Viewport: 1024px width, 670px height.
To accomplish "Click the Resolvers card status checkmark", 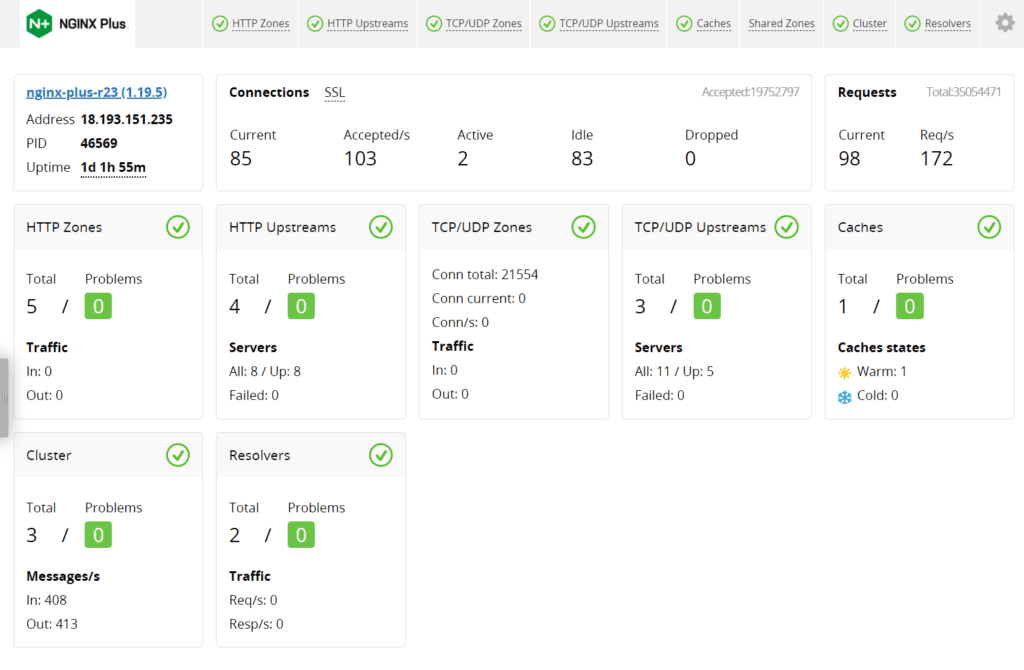I will tap(381, 455).
